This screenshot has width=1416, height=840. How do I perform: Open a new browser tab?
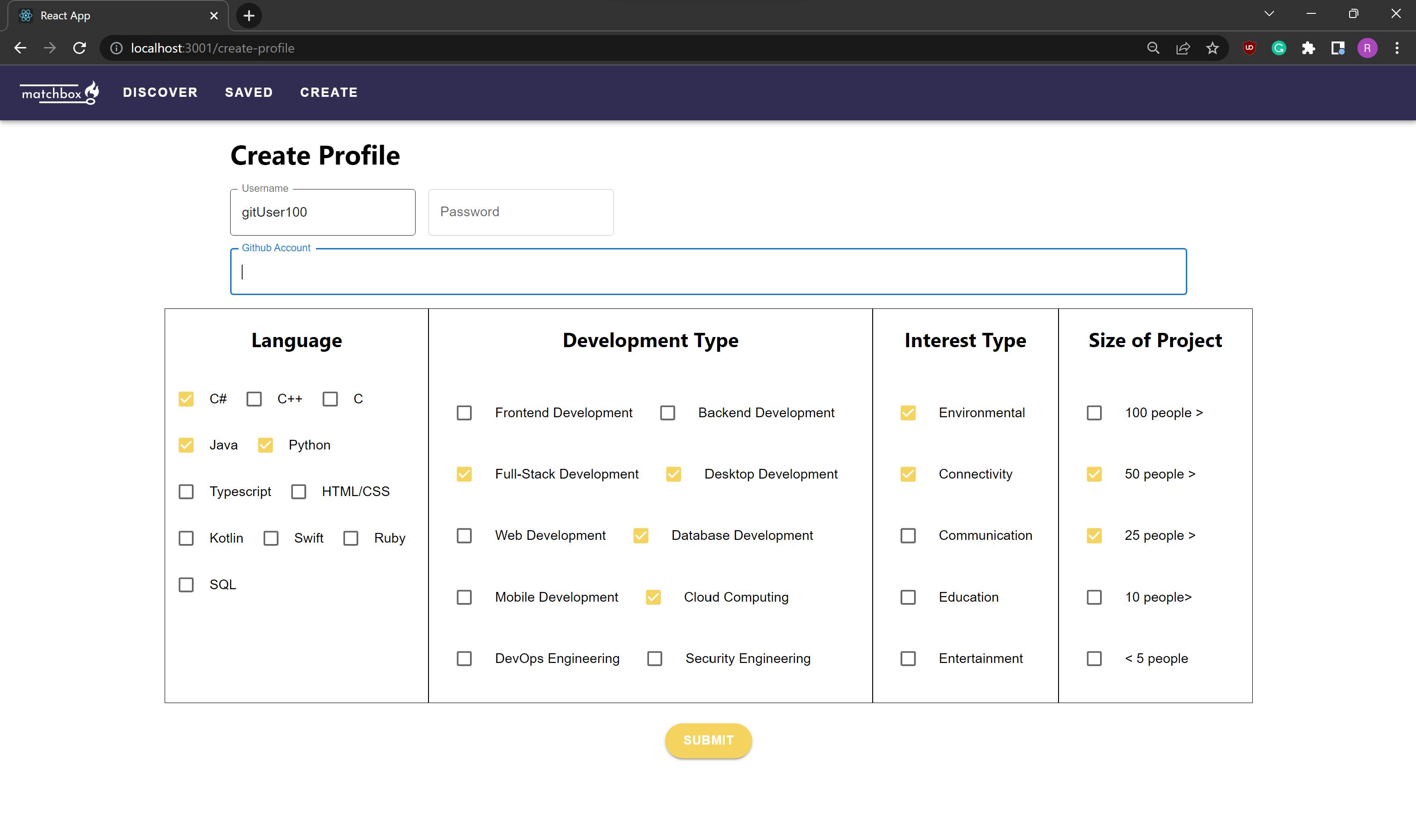coord(249,16)
